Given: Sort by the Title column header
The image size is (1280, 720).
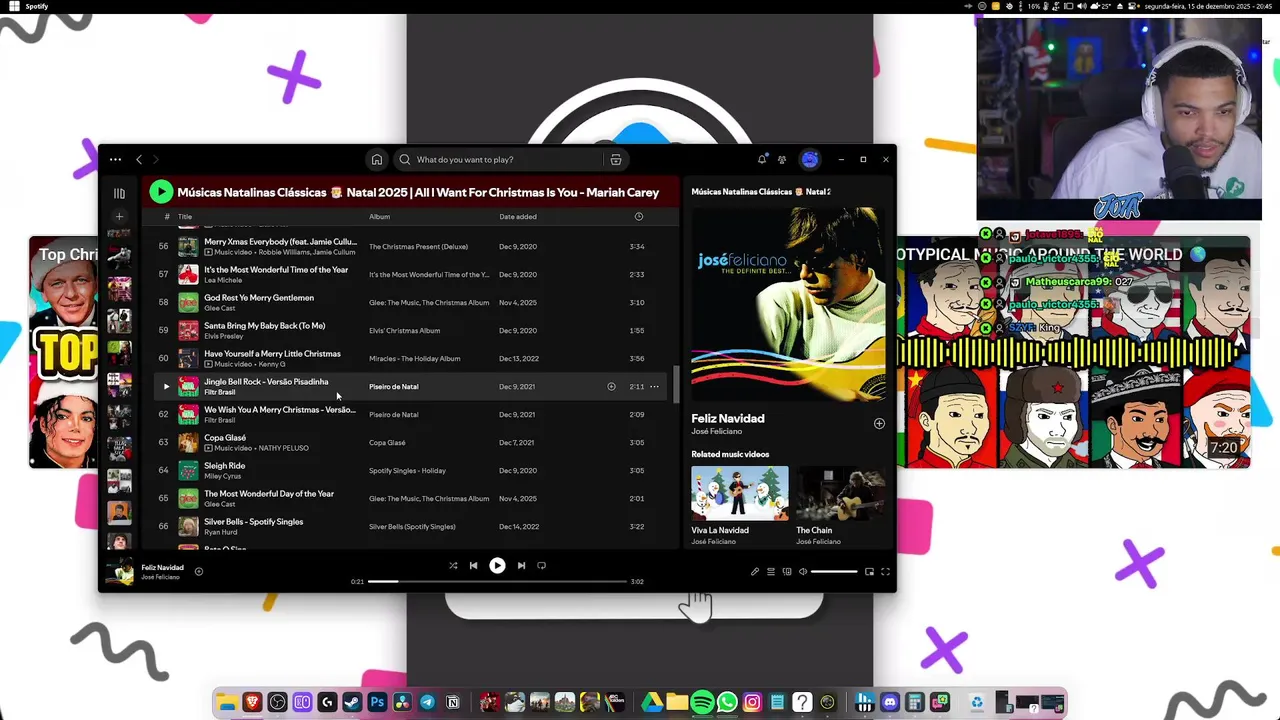Looking at the screenshot, I should point(185,217).
